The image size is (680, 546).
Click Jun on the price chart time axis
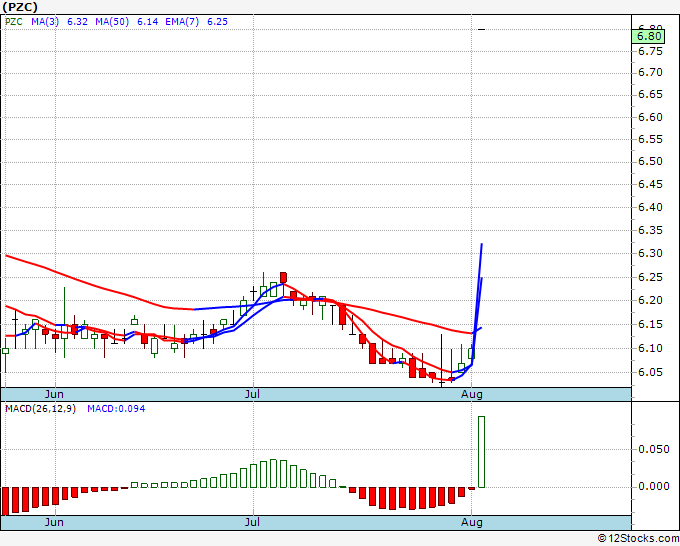tap(54, 394)
